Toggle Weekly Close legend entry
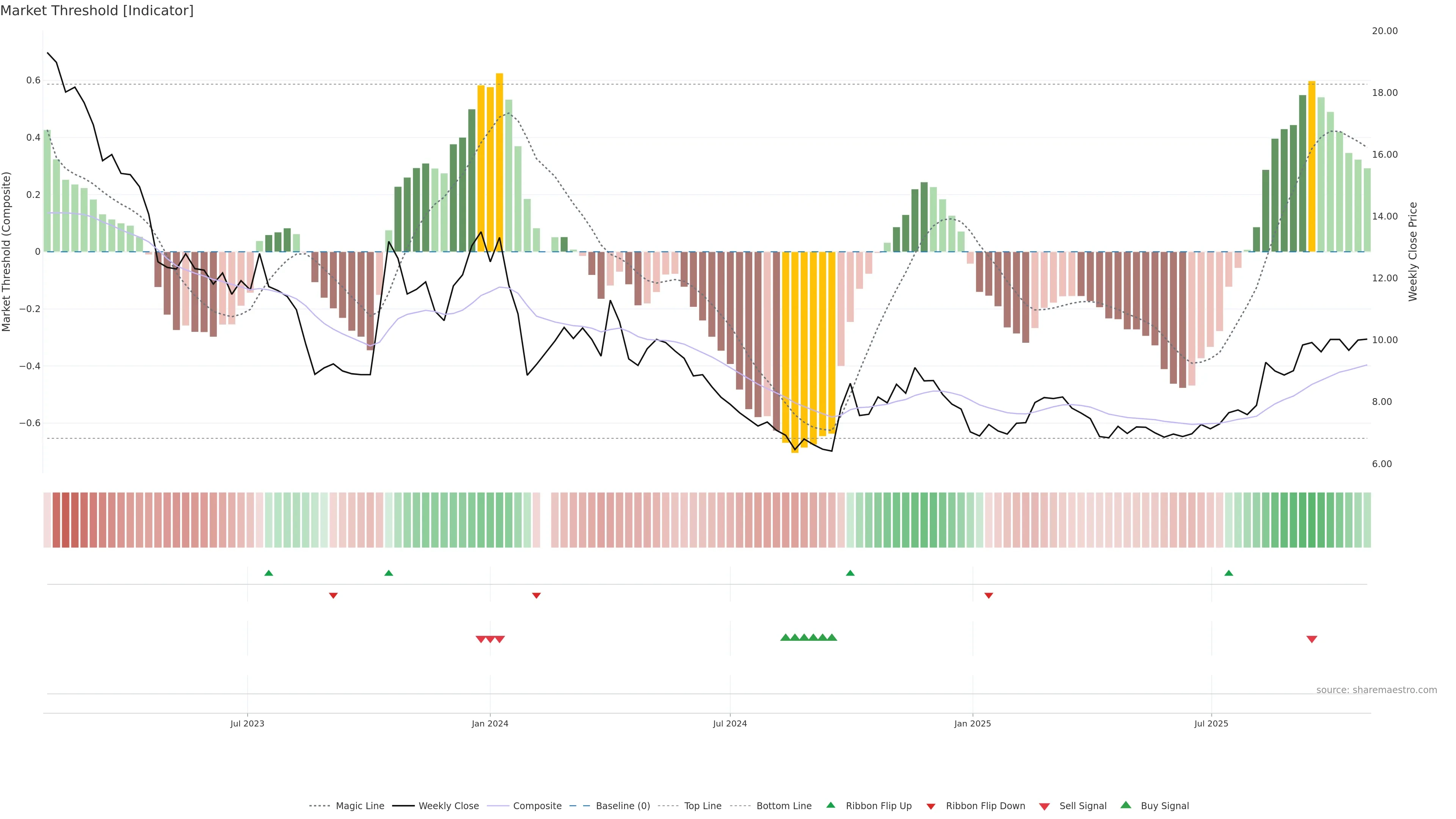 point(448,806)
